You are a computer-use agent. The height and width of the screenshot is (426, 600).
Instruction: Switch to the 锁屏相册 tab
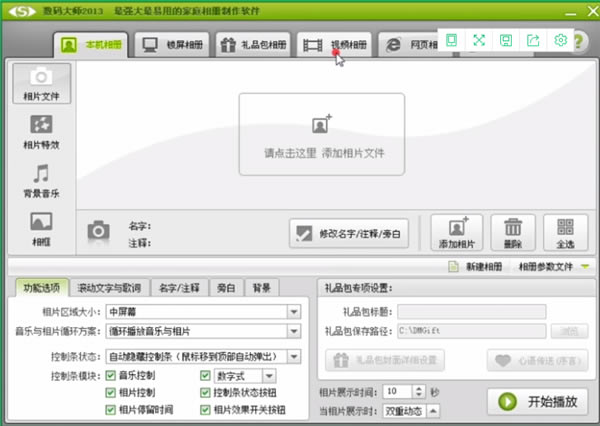(x=172, y=45)
